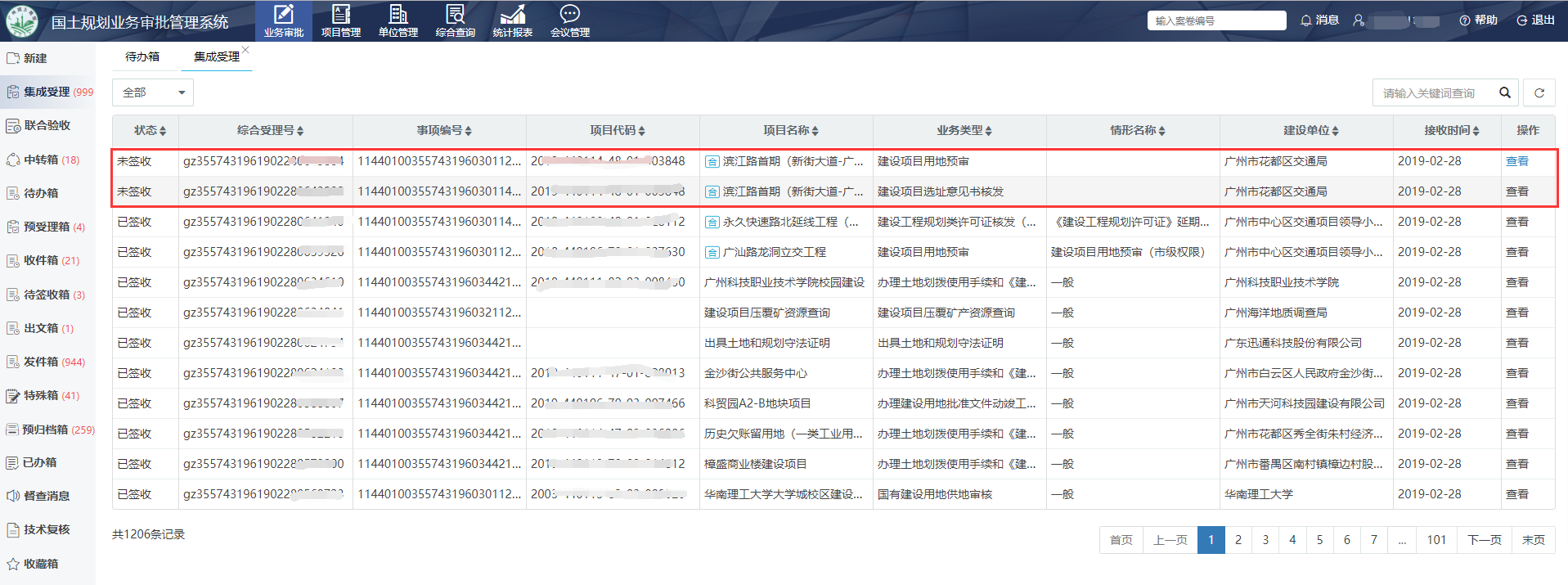The width and height of the screenshot is (1568, 585).
Task: Open the 综合查询 toolbar icon
Action: [455, 15]
